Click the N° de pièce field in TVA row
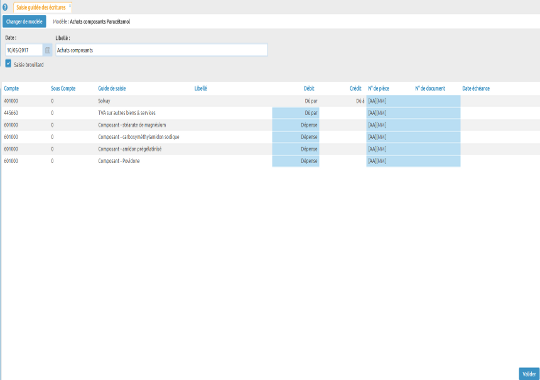This screenshot has height=380, width=540. pyautogui.click(x=390, y=113)
